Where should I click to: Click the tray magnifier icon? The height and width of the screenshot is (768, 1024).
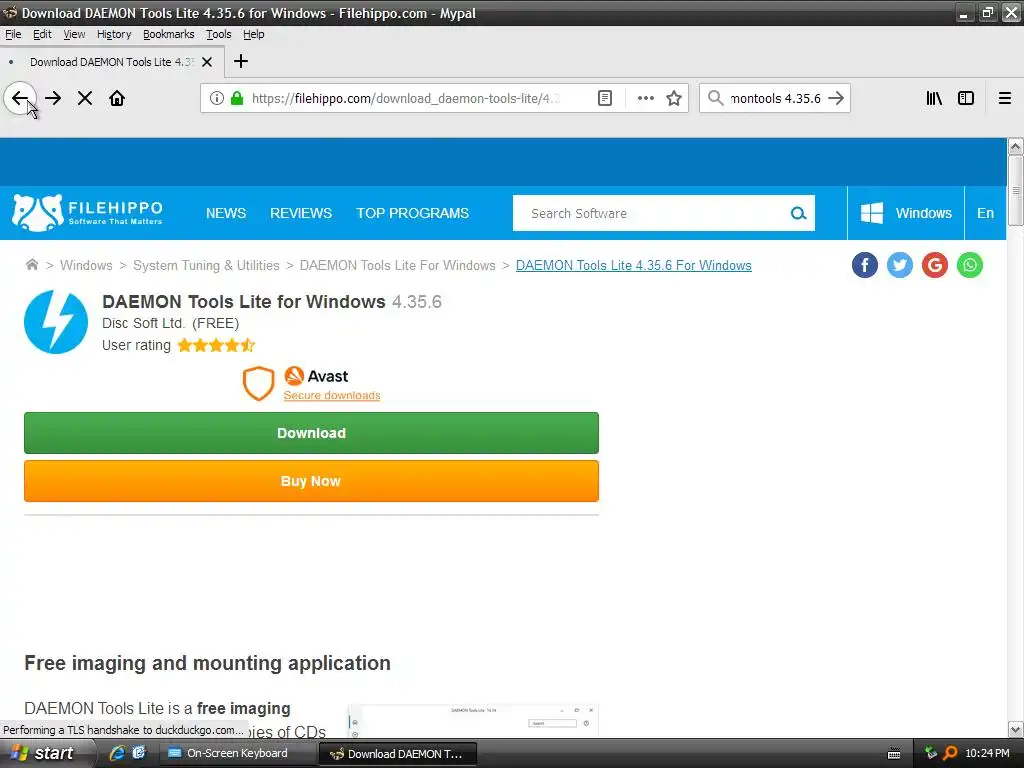pos(950,753)
